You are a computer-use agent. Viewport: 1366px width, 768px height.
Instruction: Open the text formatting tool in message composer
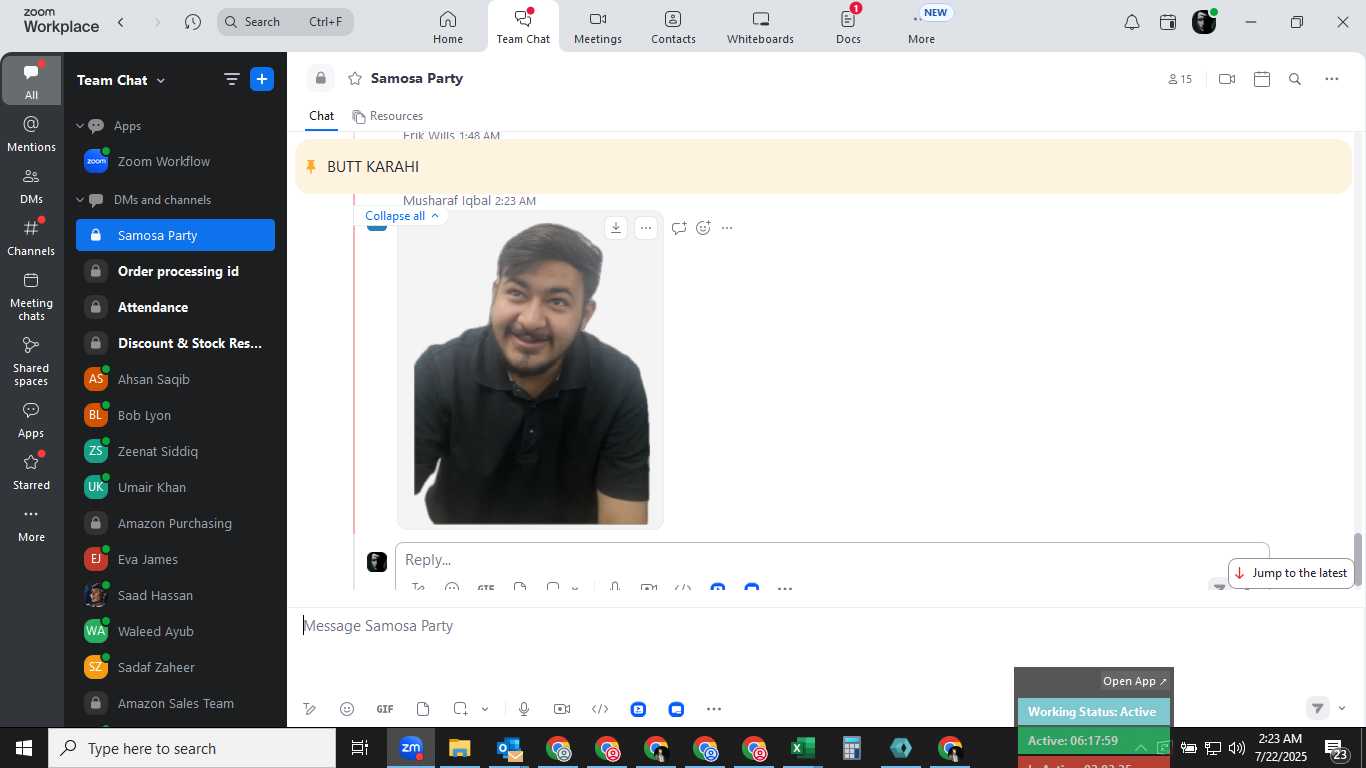[310, 709]
